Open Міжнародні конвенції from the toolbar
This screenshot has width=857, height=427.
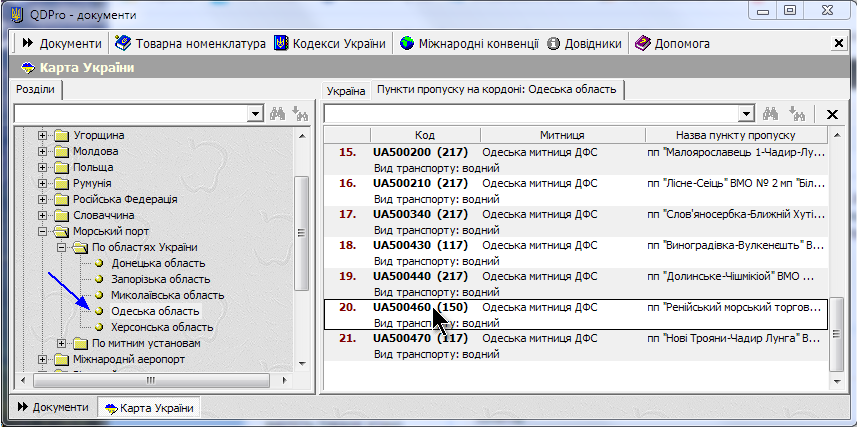click(470, 44)
